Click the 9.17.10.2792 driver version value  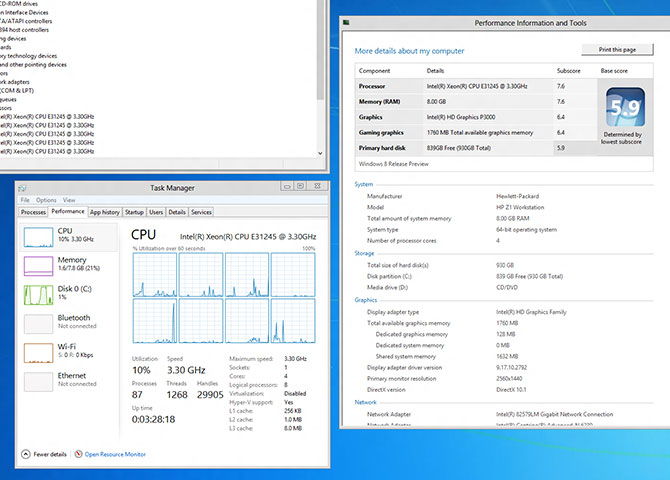511,367
